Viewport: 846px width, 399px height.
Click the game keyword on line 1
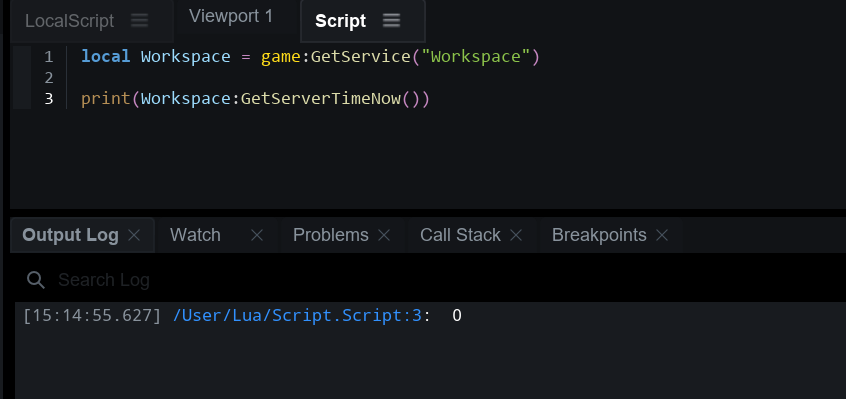pyautogui.click(x=281, y=57)
